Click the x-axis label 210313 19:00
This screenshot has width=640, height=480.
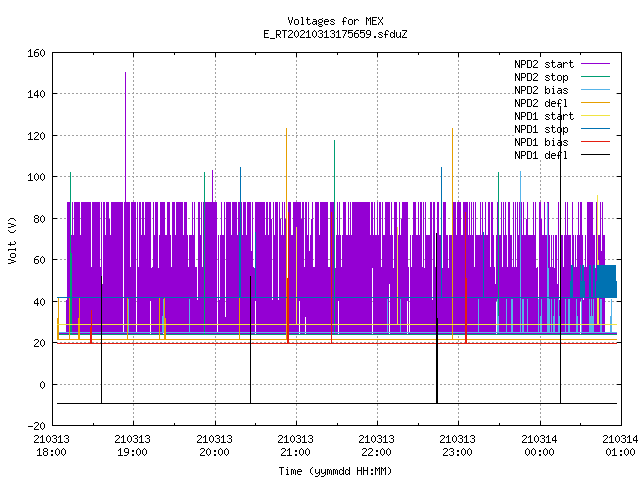coord(133,446)
